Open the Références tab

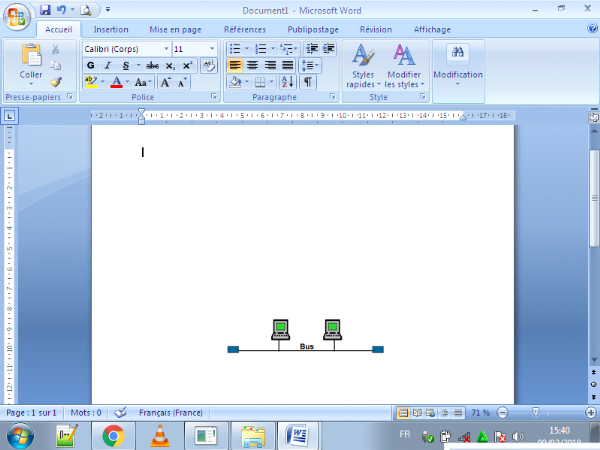pyautogui.click(x=245, y=29)
